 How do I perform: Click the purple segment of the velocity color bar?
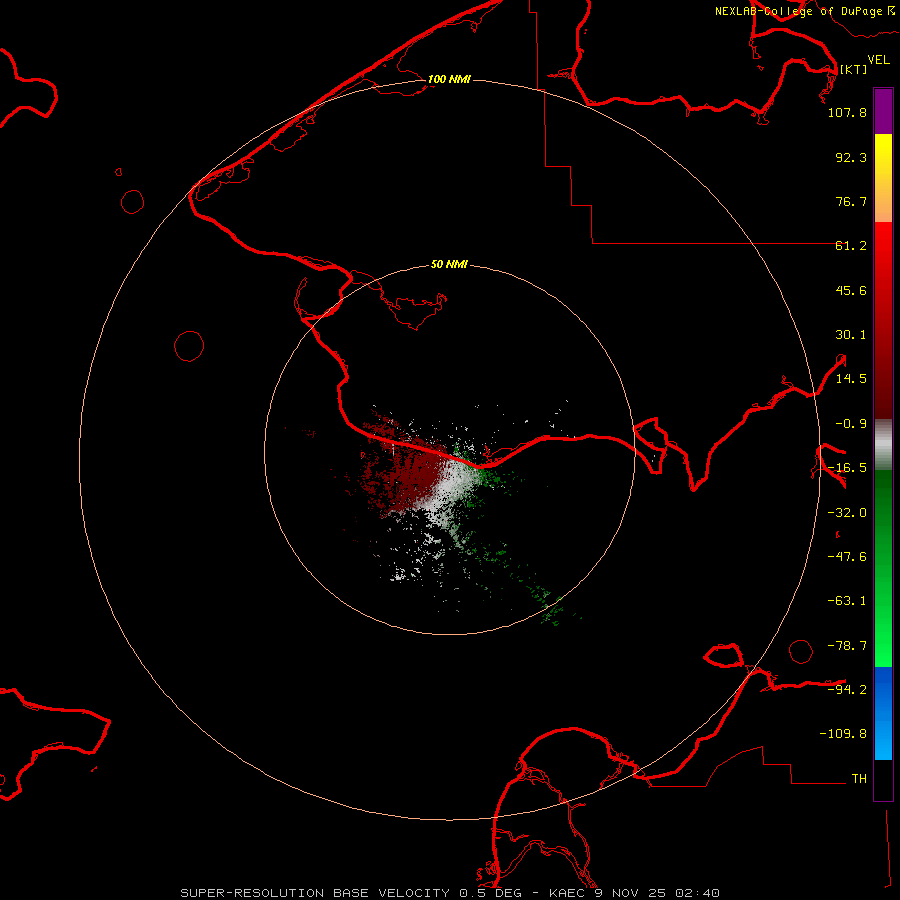click(x=883, y=111)
